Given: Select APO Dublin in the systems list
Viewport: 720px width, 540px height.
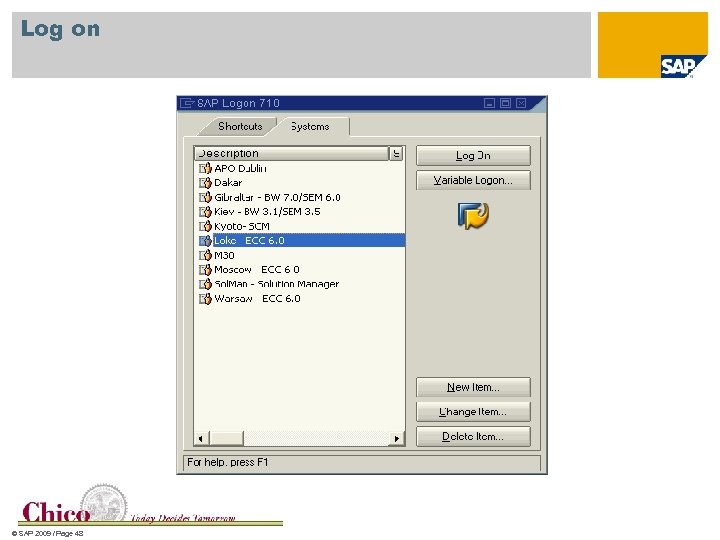Looking at the screenshot, I should point(300,169).
